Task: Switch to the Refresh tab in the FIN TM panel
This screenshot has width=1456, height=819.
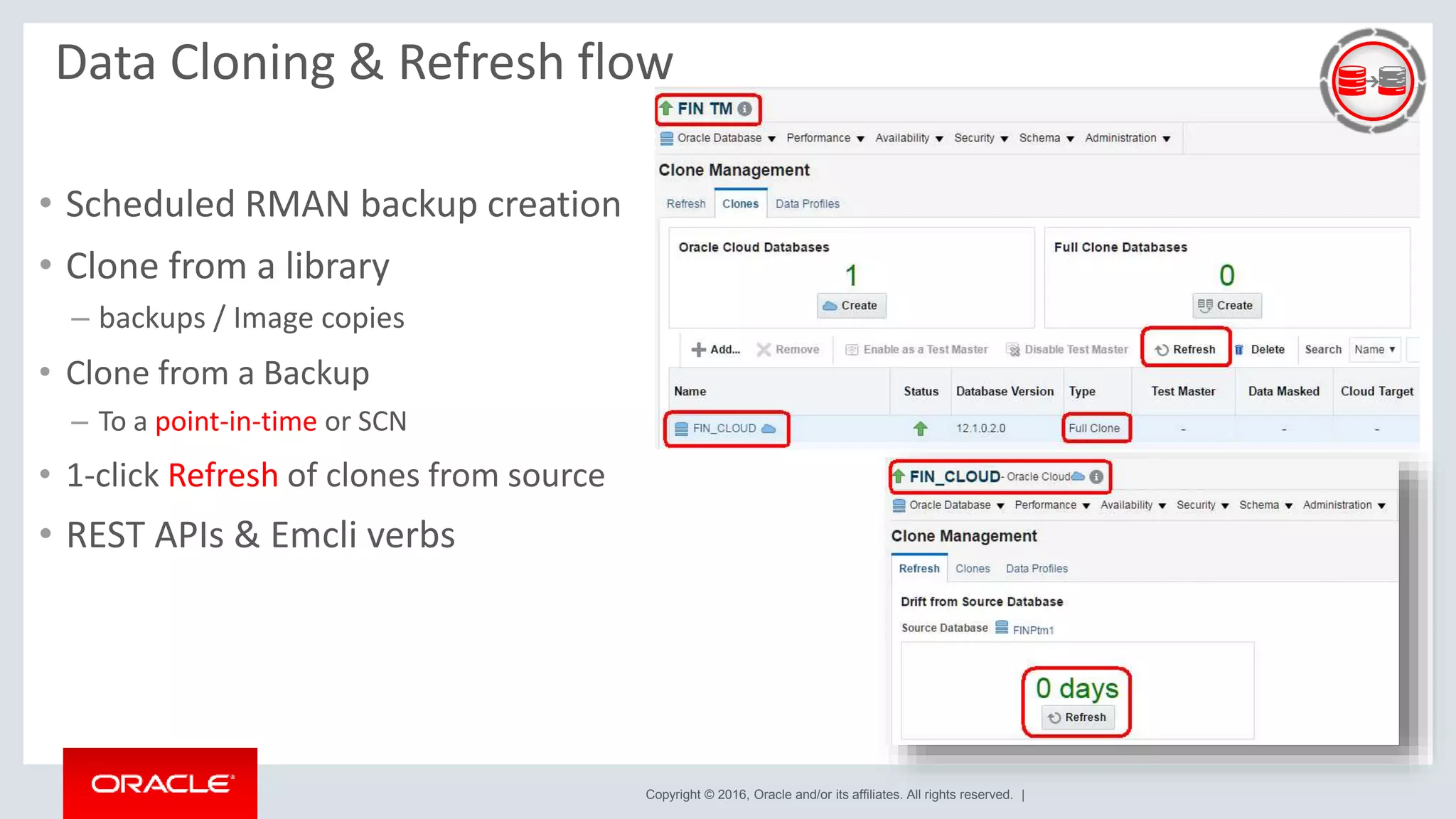Action: click(x=686, y=204)
